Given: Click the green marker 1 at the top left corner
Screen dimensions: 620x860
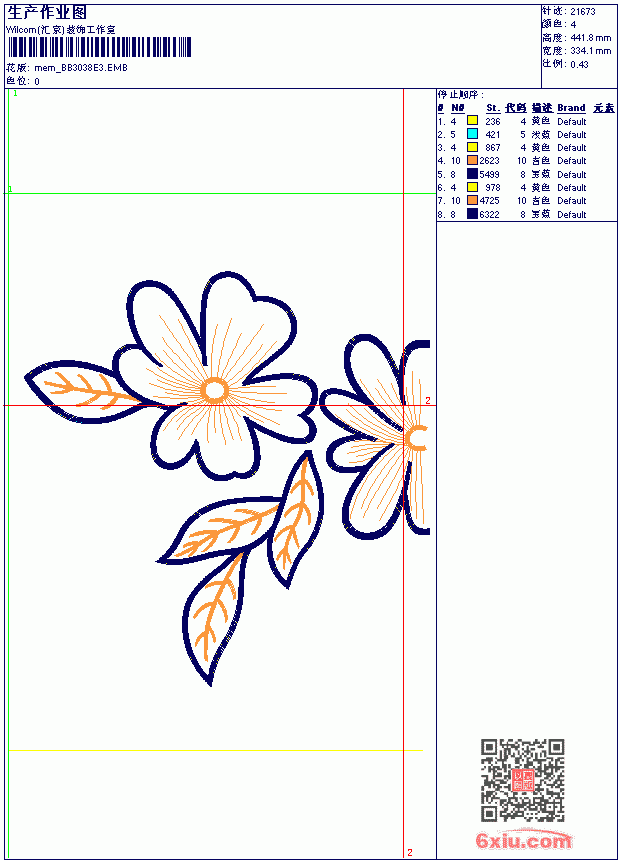Looking at the screenshot, I should coord(15,93).
